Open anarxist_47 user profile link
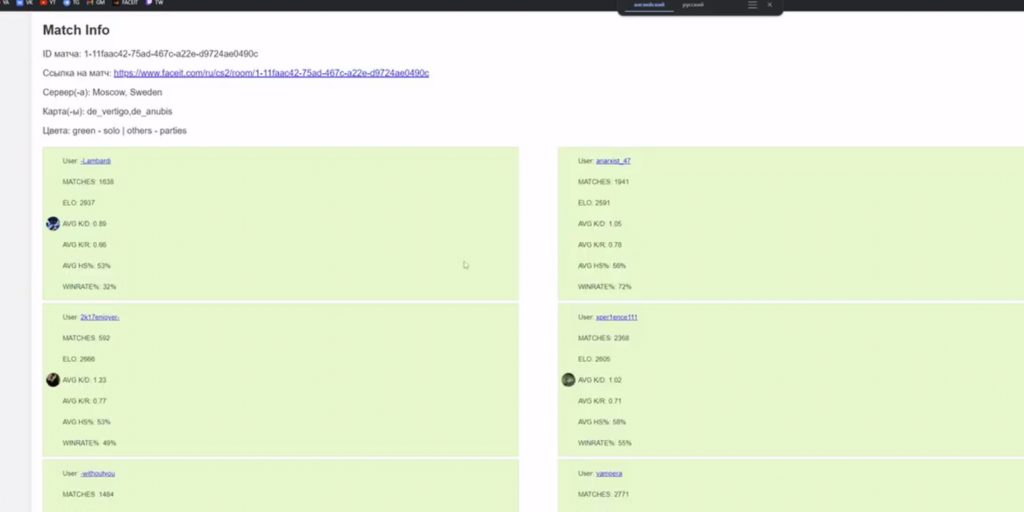 click(613, 161)
